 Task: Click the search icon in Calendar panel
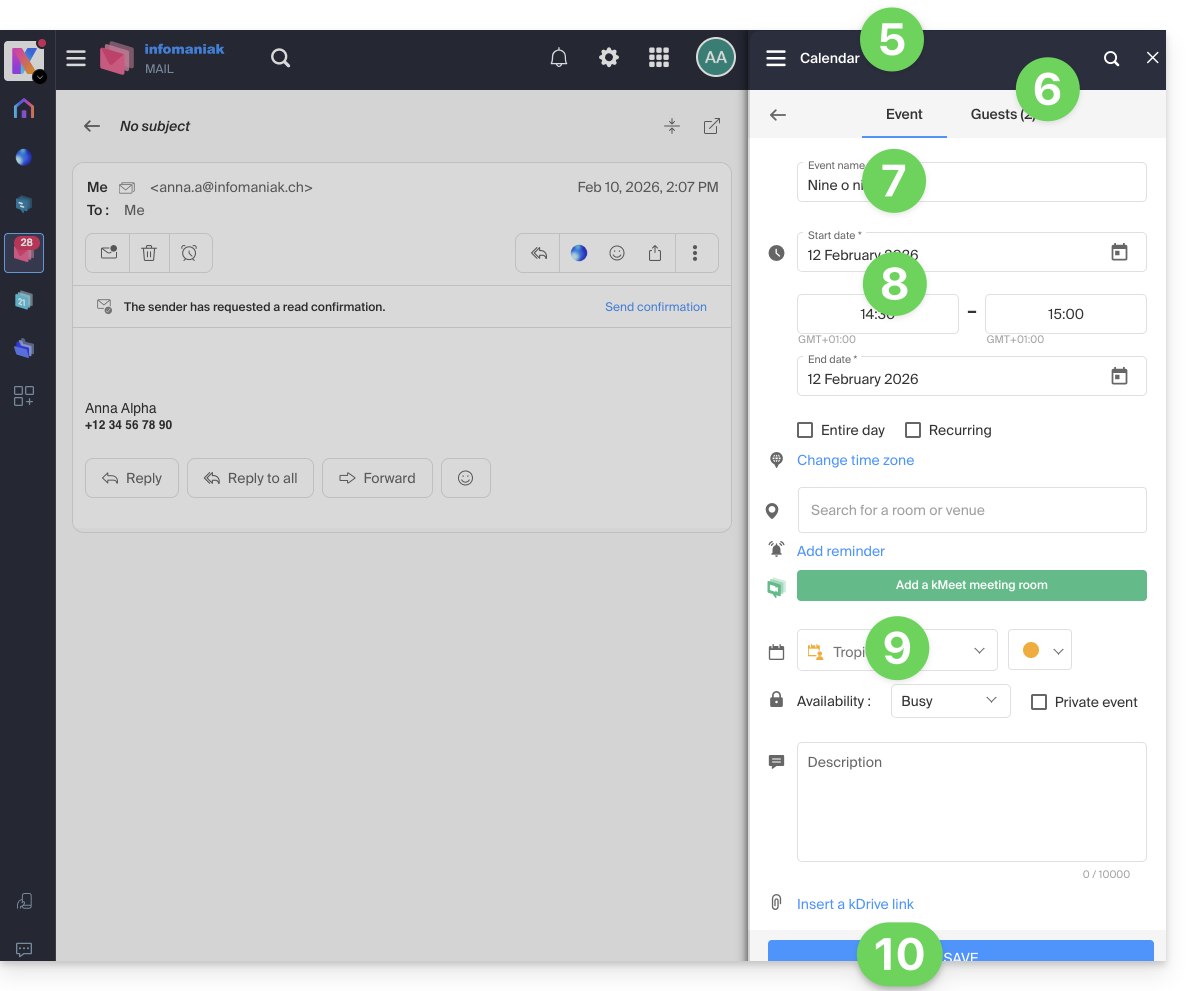coord(1111,59)
